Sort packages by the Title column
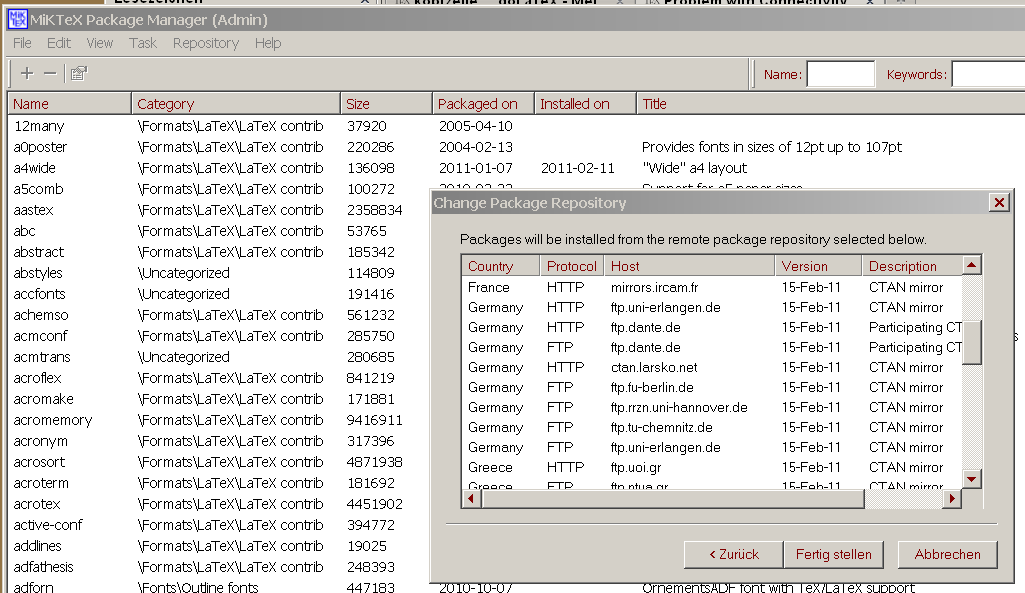The image size is (1025, 593). coord(830,104)
